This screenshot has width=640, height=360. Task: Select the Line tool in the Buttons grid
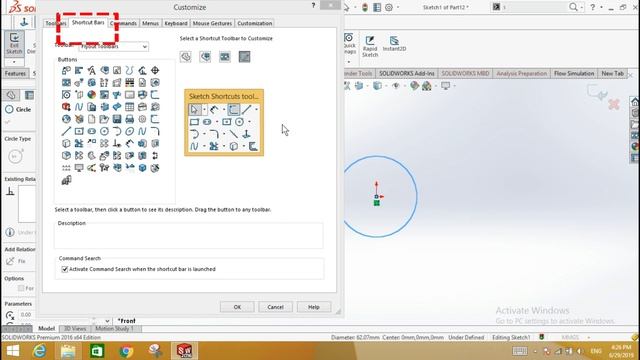[66, 131]
